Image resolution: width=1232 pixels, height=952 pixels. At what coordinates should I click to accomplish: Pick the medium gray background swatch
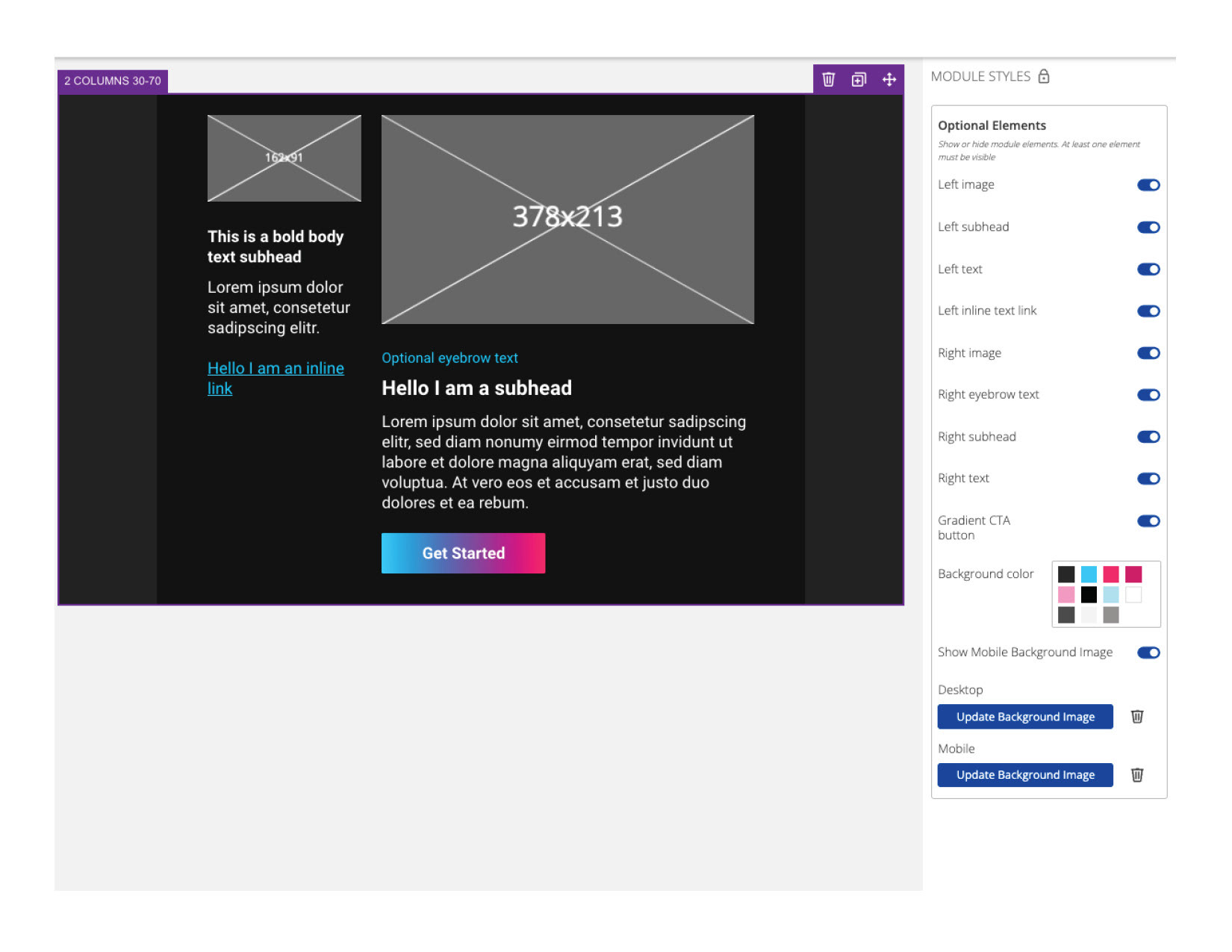point(1111,615)
